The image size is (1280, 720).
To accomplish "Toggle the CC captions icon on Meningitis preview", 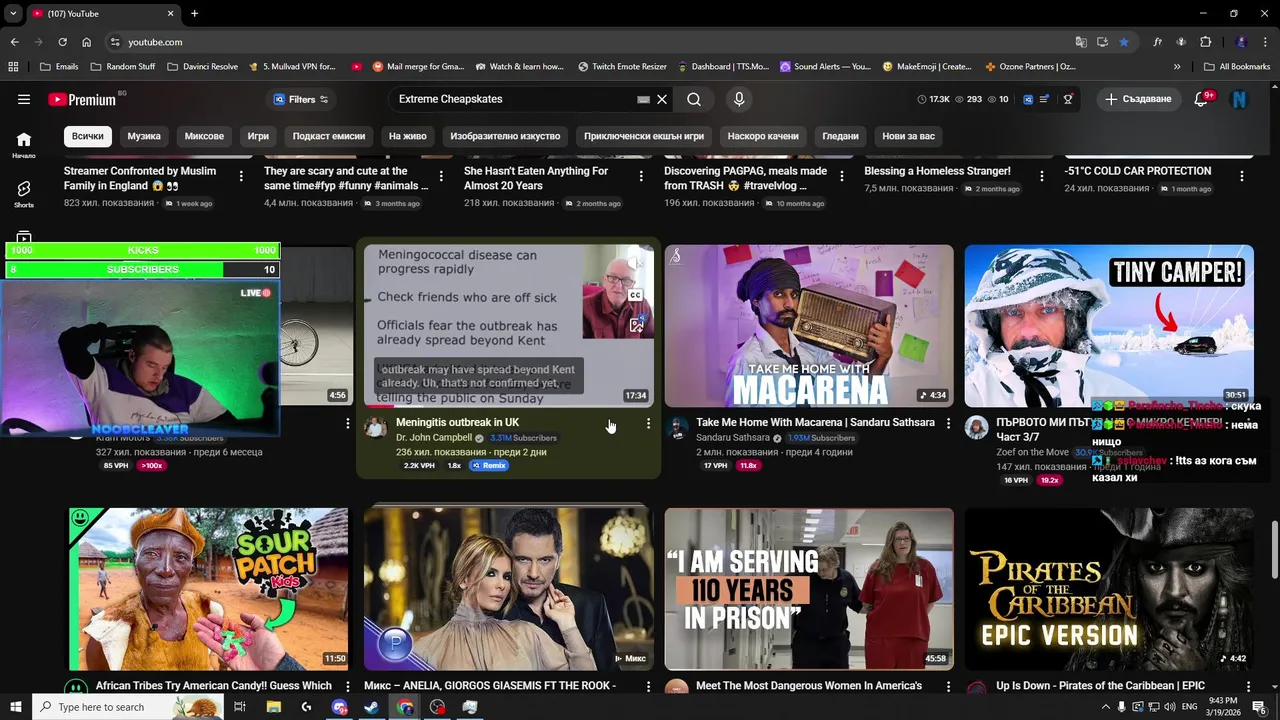I will tap(635, 295).
